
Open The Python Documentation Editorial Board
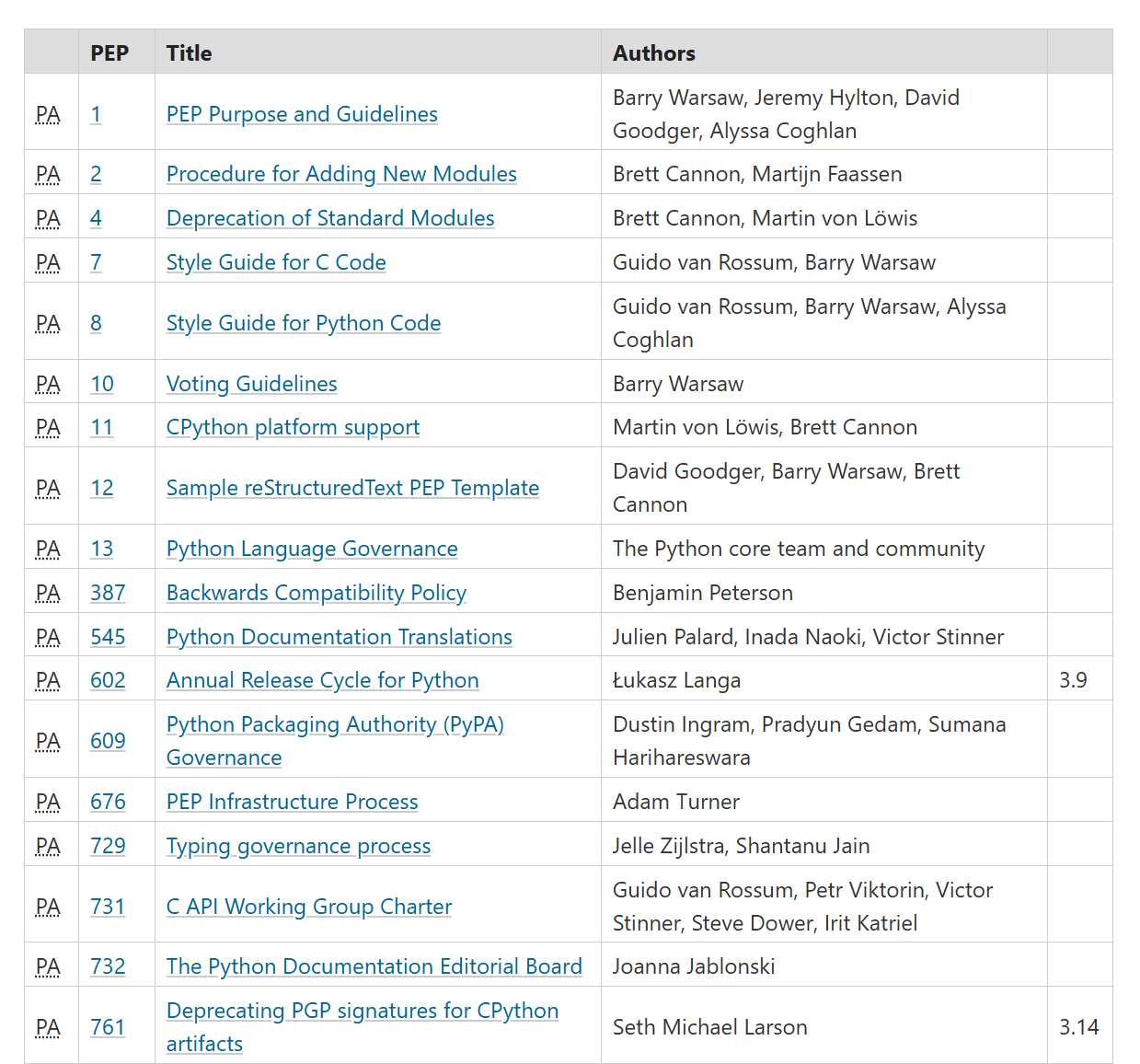(374, 966)
